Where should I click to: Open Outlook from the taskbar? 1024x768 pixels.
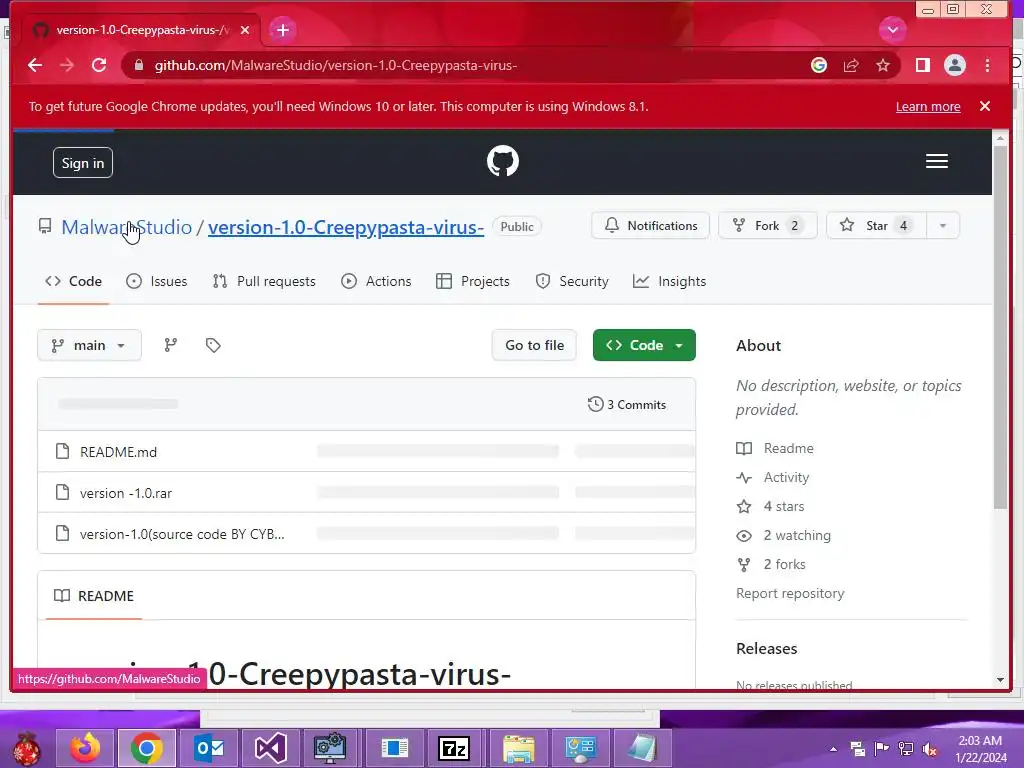tap(209, 748)
